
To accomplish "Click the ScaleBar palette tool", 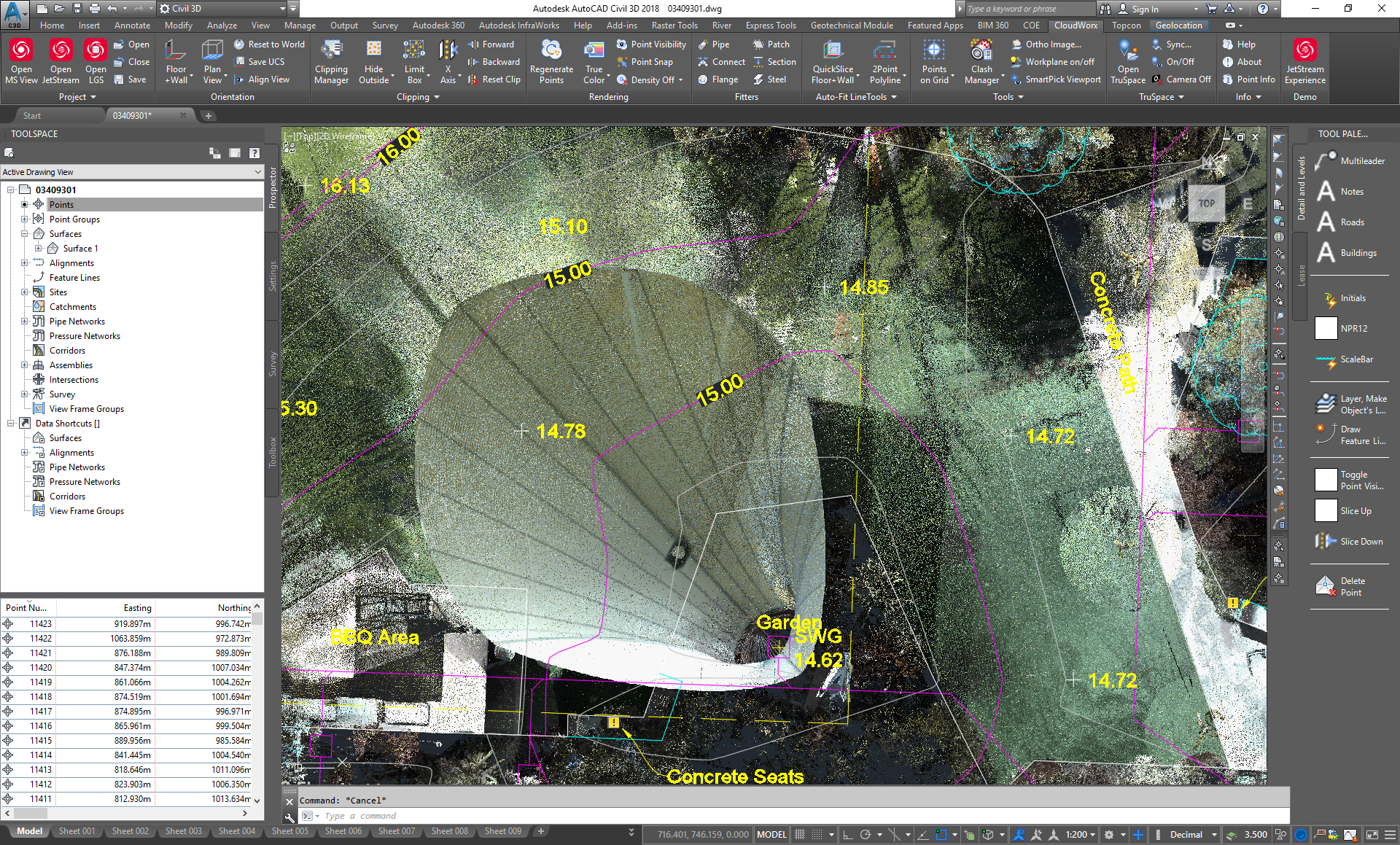I will 1345,359.
